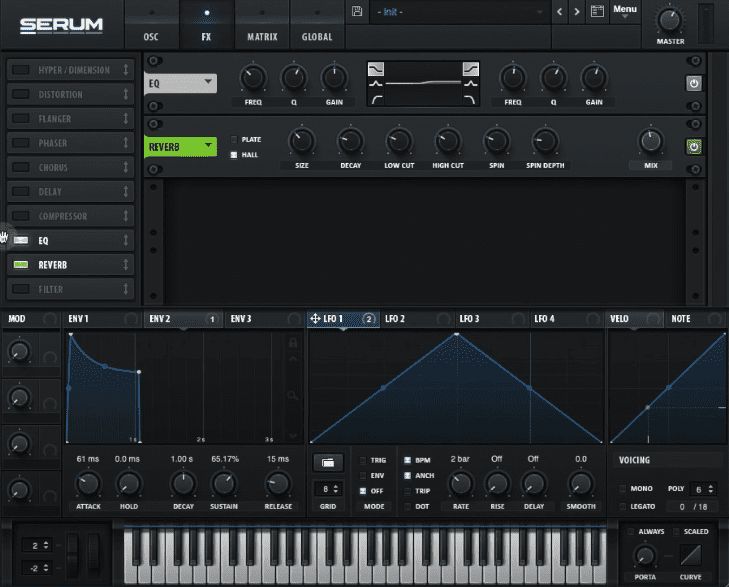Screen dimensions: 729x587
Task: Enable the Hyper/Dimension effect
Action: (21, 70)
